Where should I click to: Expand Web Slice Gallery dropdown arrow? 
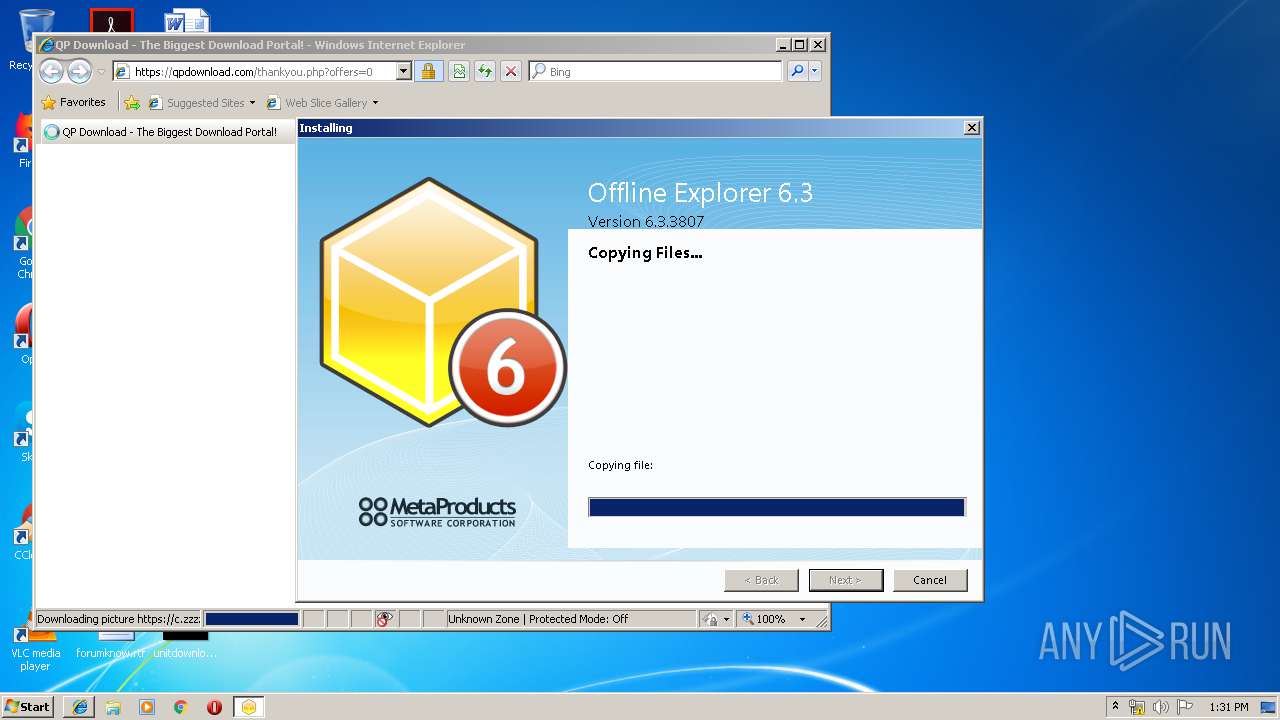[x=375, y=102]
